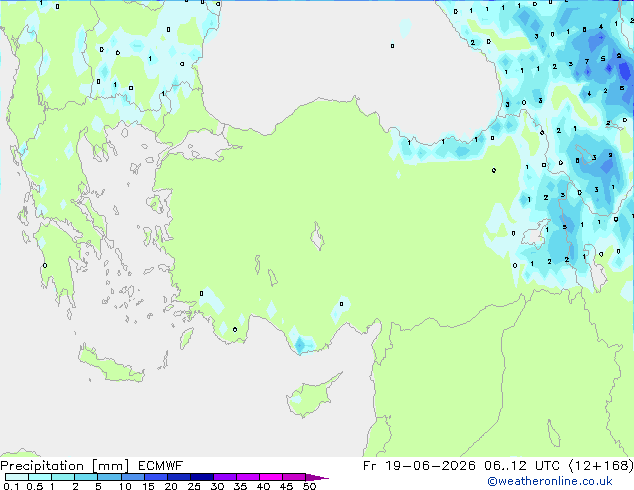Click the 35–40 mm violet legend swatch
The height and width of the screenshot is (490, 634).
(x=247, y=477)
